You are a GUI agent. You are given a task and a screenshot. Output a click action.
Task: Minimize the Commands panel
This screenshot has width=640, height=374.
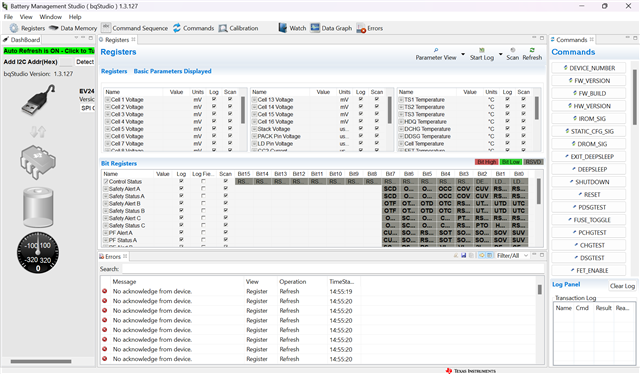coord(627,38)
